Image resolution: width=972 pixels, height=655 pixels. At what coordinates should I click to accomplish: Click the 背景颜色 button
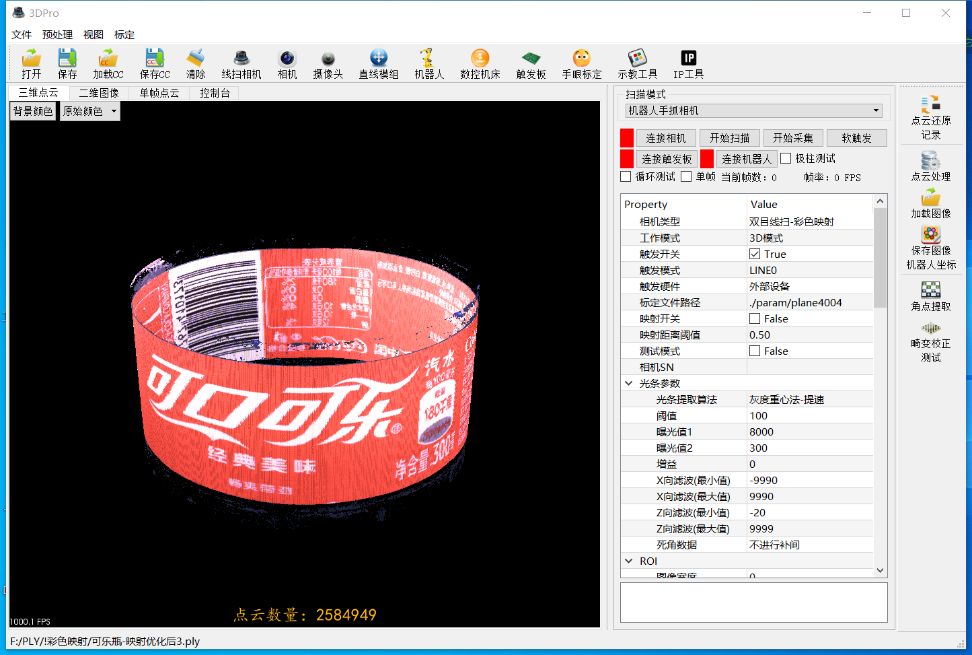33,112
